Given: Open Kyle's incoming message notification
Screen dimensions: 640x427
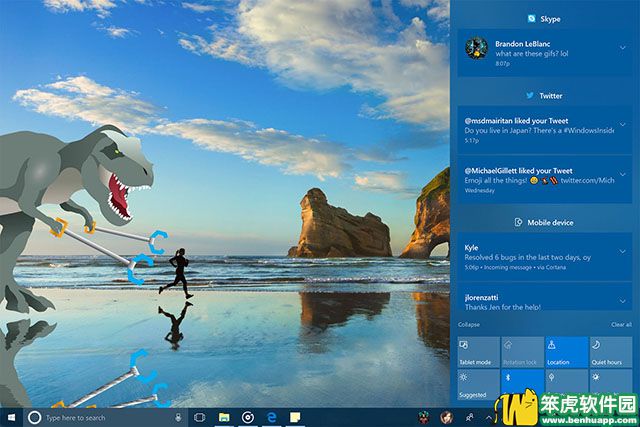Looking at the screenshot, I should click(x=544, y=257).
